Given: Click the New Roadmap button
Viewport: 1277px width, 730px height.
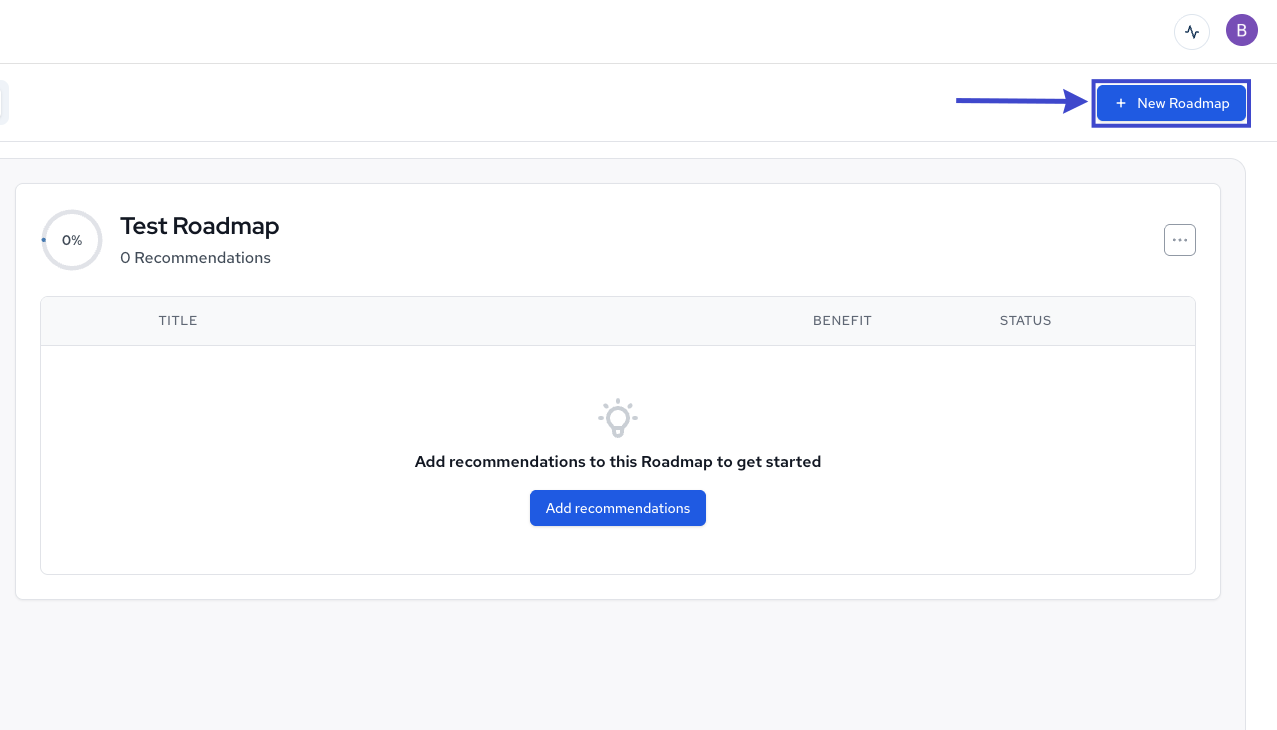Looking at the screenshot, I should (x=1171, y=103).
